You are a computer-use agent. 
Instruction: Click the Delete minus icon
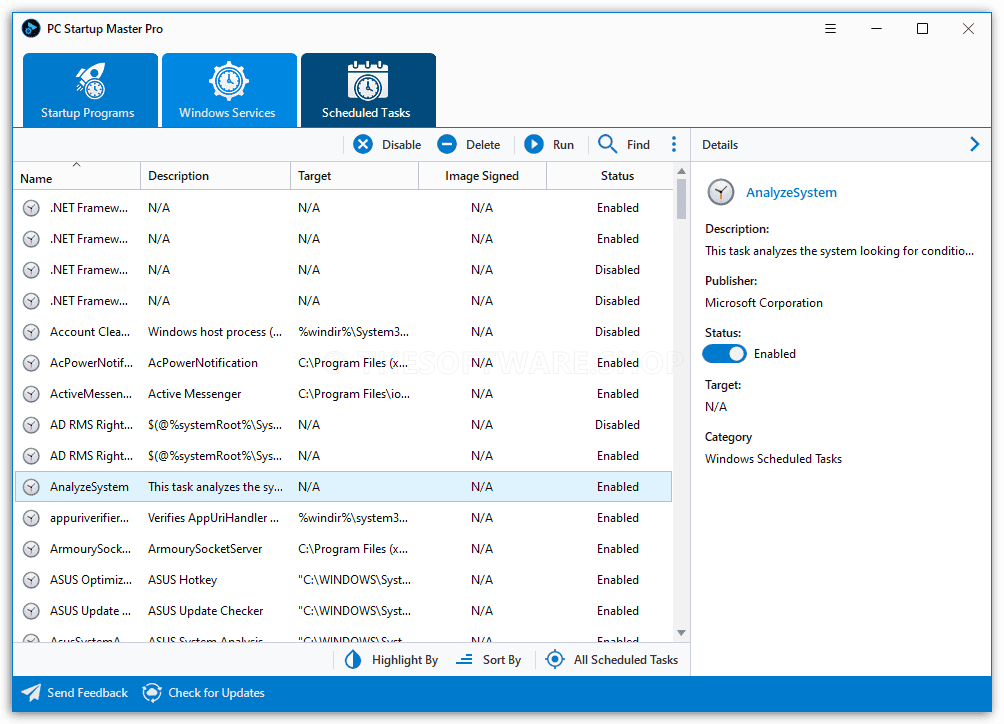pos(447,145)
